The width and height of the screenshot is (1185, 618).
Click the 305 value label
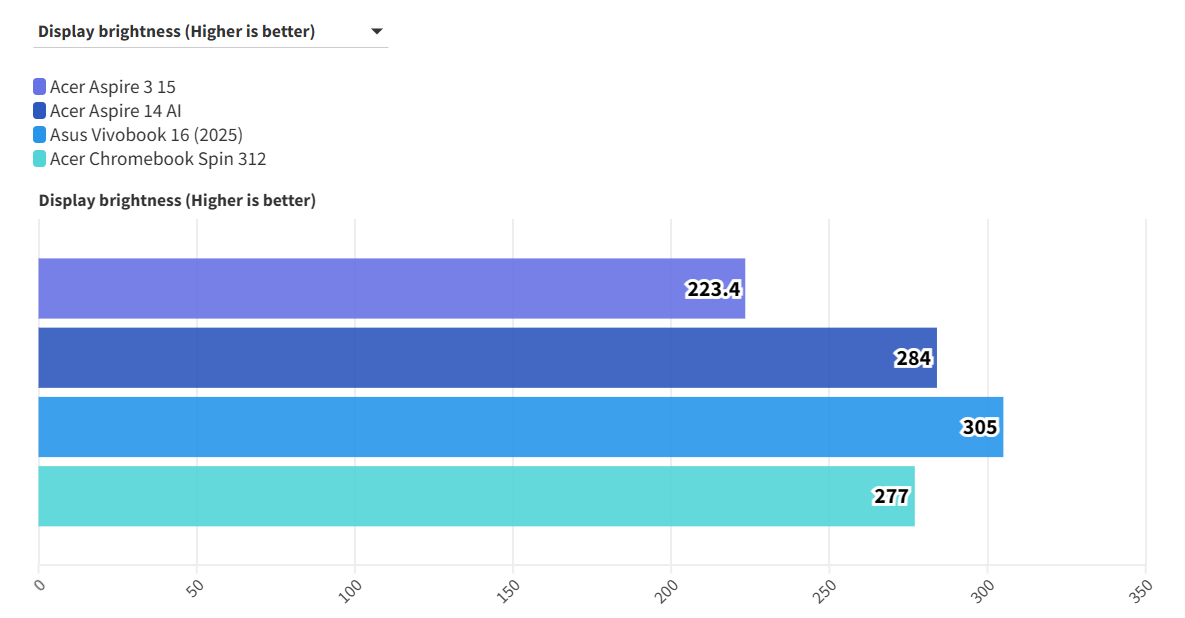click(x=980, y=427)
